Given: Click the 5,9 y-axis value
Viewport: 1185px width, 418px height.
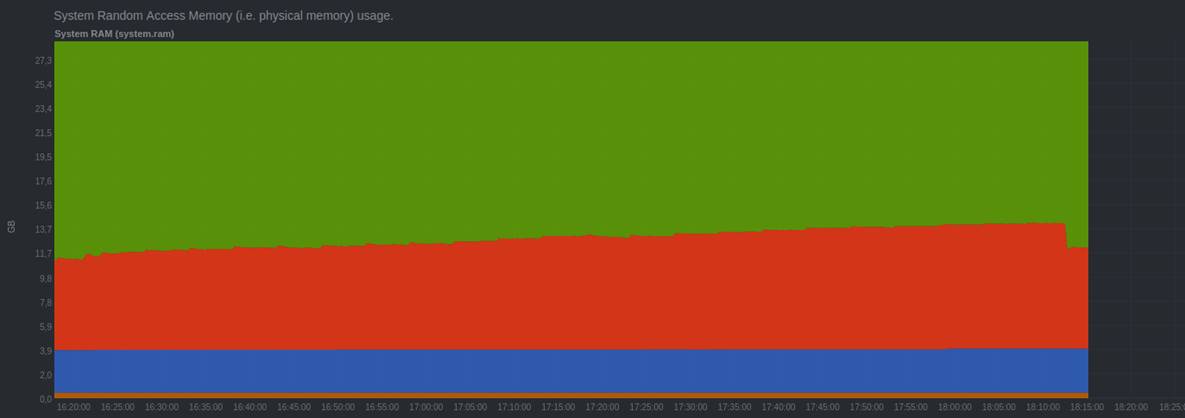Looking at the screenshot, I should pos(45,327).
